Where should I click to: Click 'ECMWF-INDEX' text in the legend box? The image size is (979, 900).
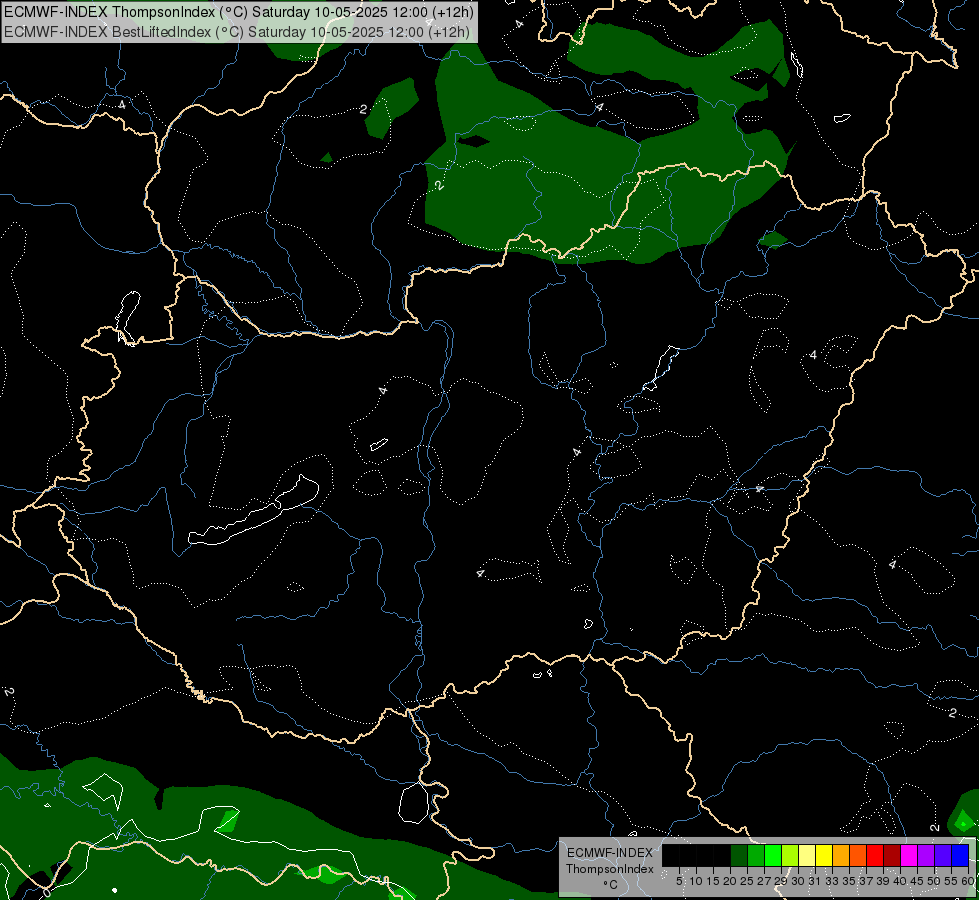610,853
